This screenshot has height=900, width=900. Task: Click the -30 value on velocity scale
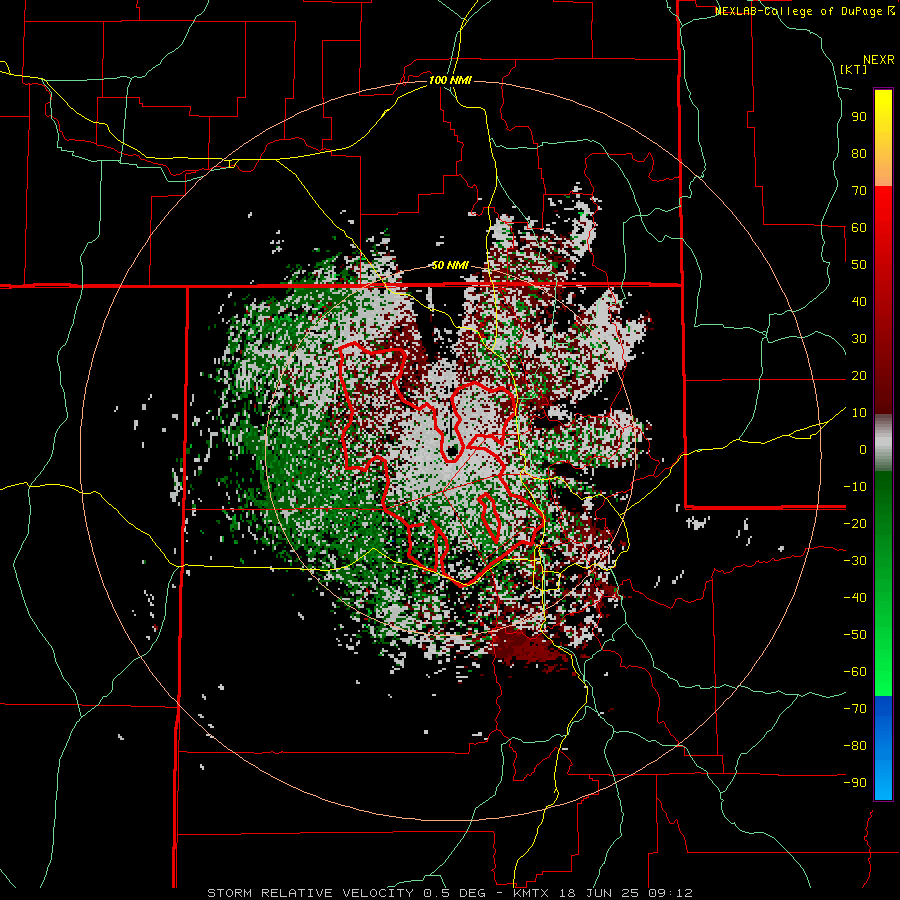(x=855, y=561)
